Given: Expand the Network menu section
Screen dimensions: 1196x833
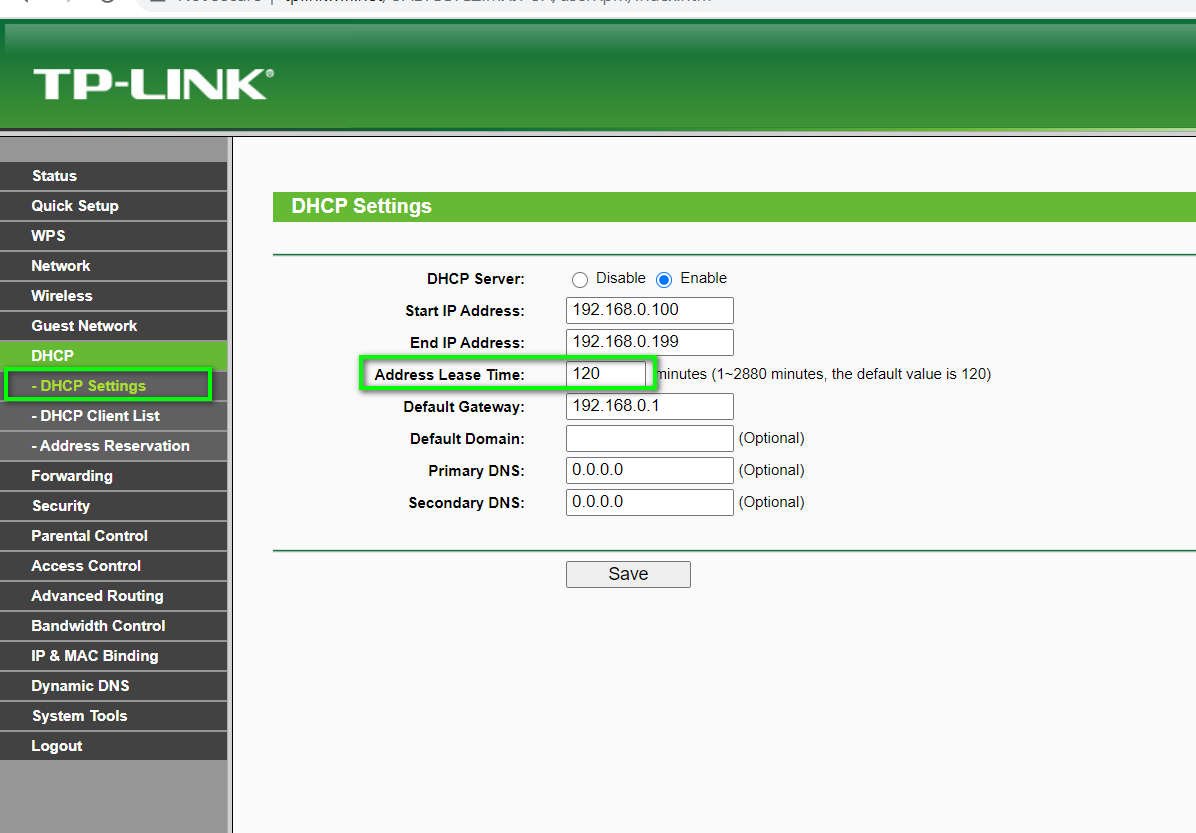Looking at the screenshot, I should point(61,266).
